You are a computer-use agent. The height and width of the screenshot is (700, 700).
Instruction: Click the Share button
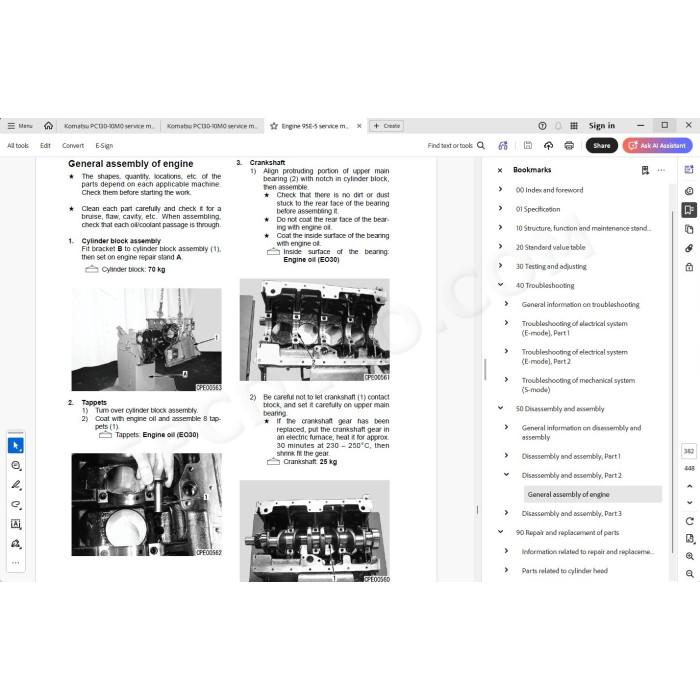coord(602,146)
